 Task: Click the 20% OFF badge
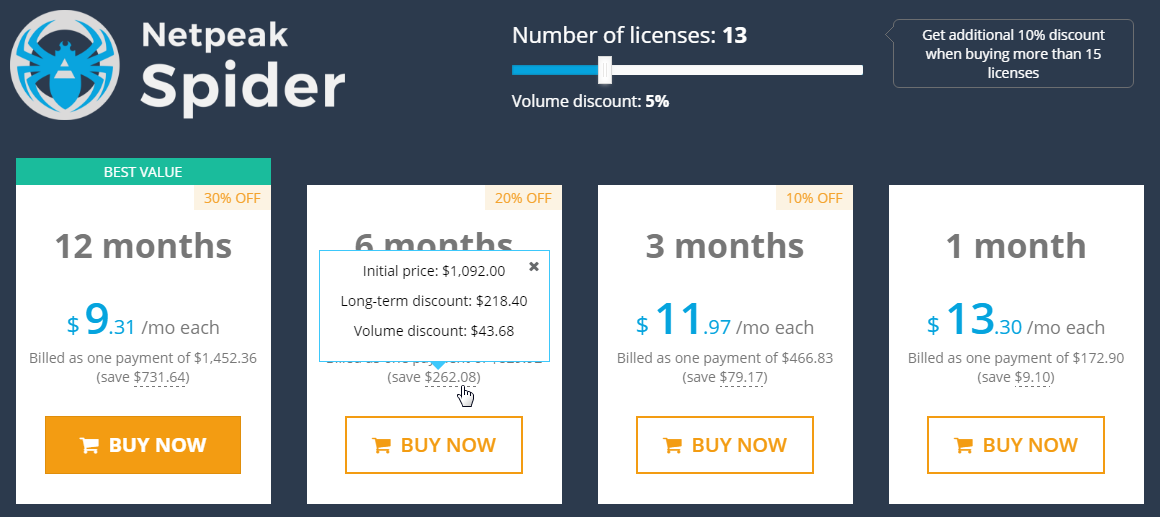[523, 197]
